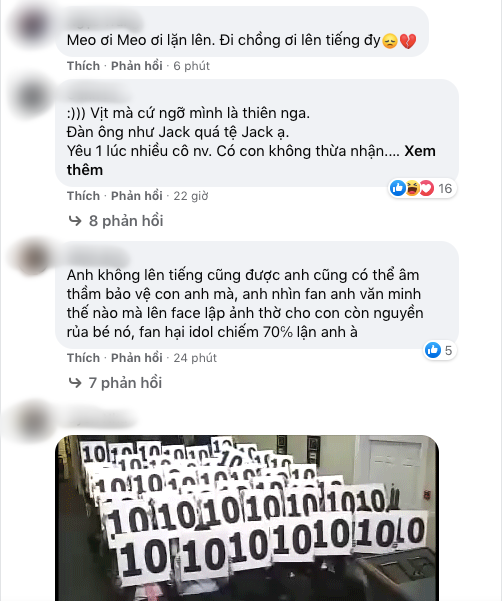Open the 22 giờ timestamp link
This screenshot has width=502, height=601.
click(x=191, y=196)
